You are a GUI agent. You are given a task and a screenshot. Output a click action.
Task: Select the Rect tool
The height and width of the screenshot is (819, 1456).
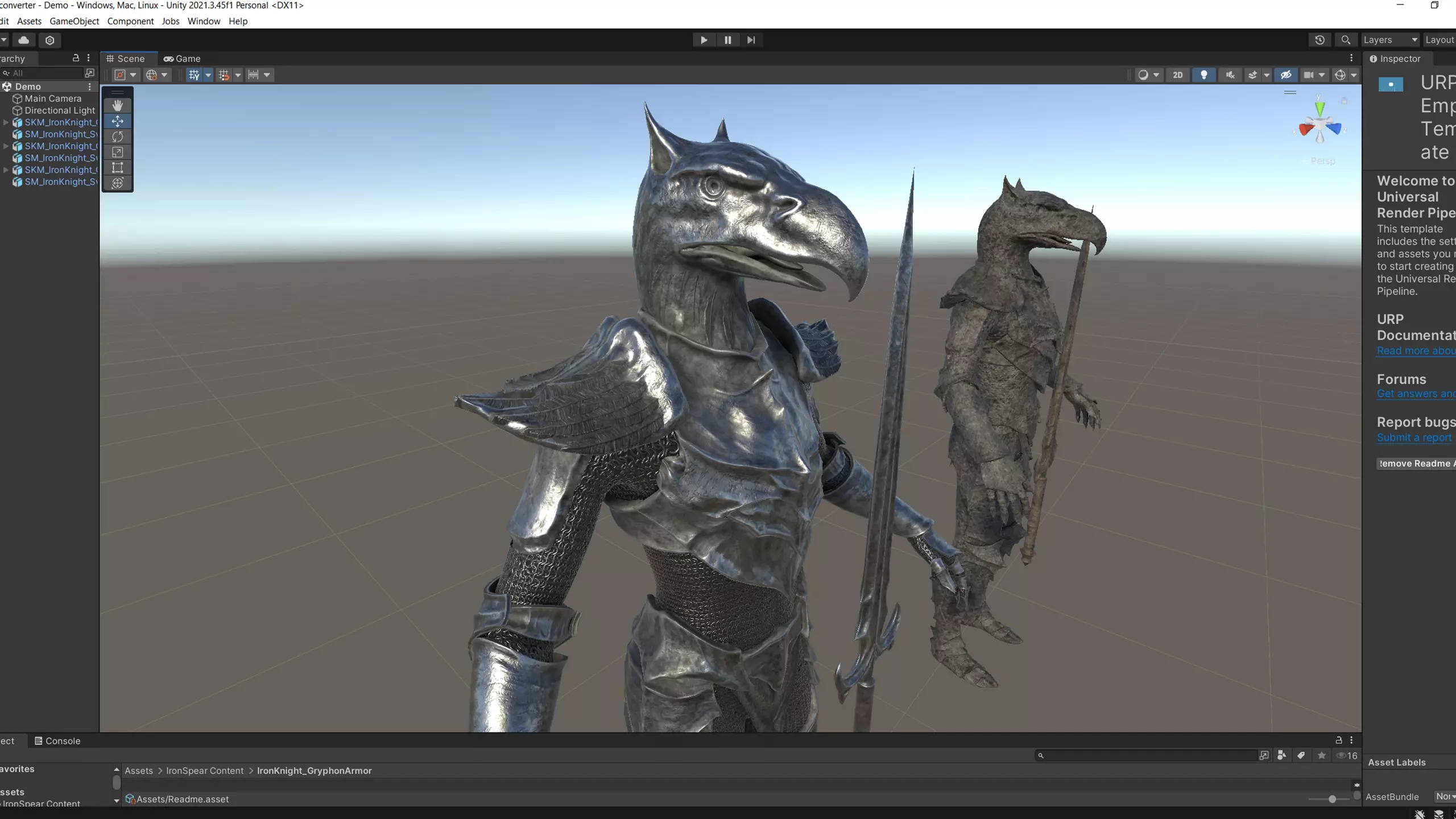click(x=118, y=168)
